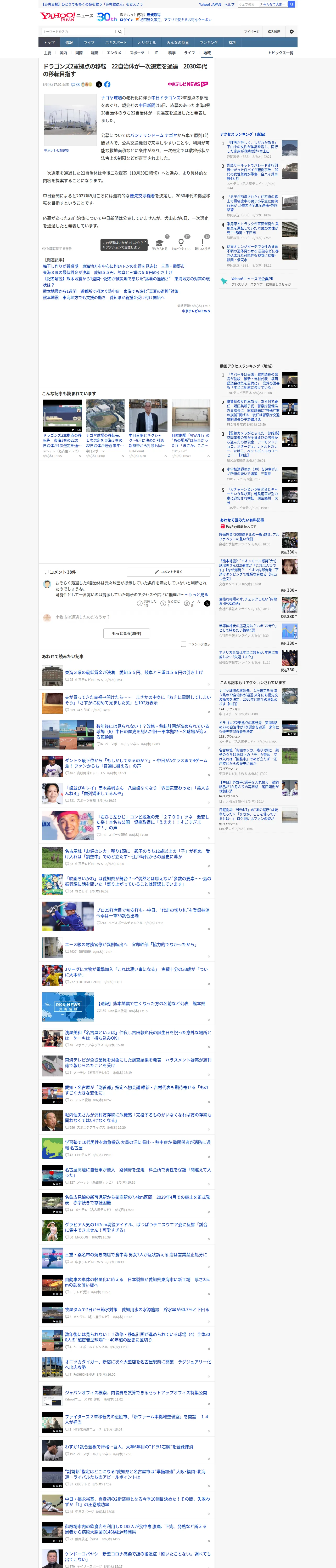
Task: Open the 【速報】熊本地震 RKK NEWS article
Action: point(151,1004)
